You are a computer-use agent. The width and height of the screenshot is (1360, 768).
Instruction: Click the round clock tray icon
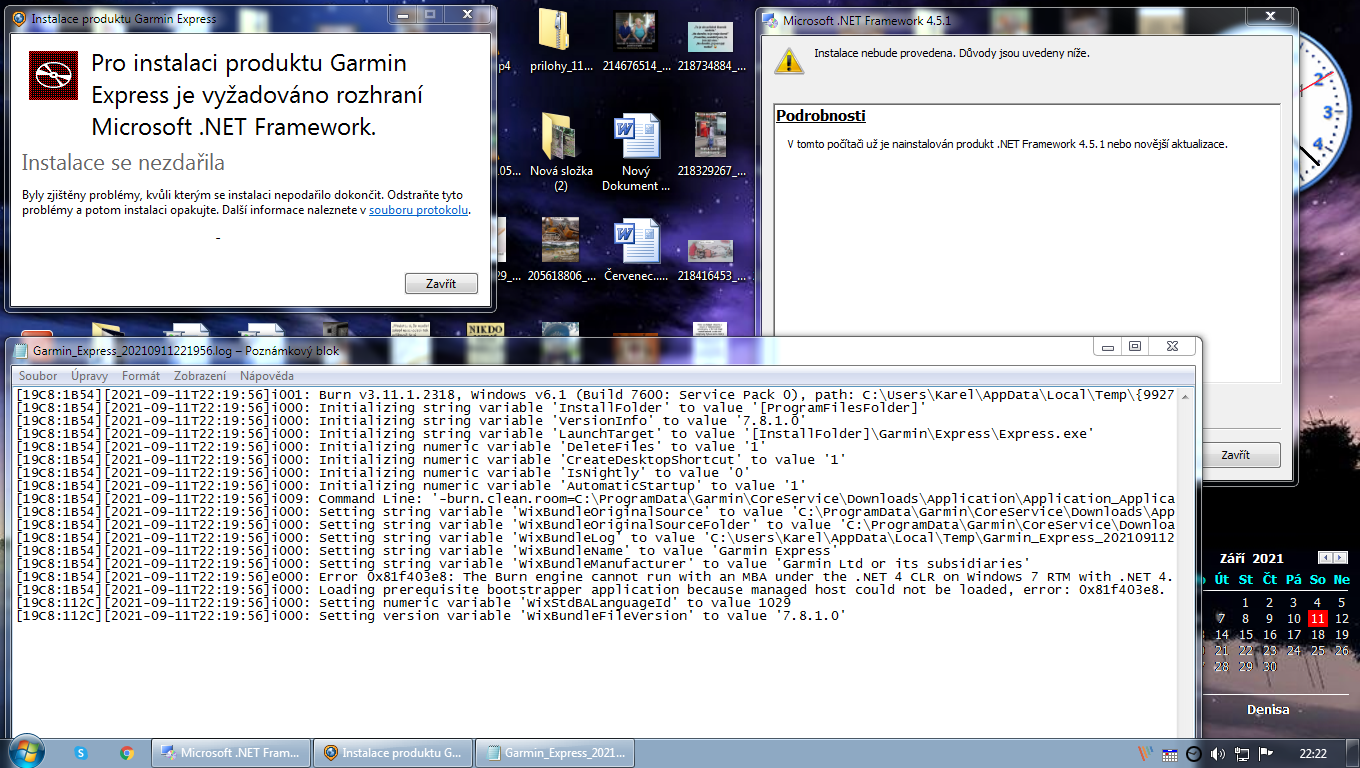coord(1193,753)
